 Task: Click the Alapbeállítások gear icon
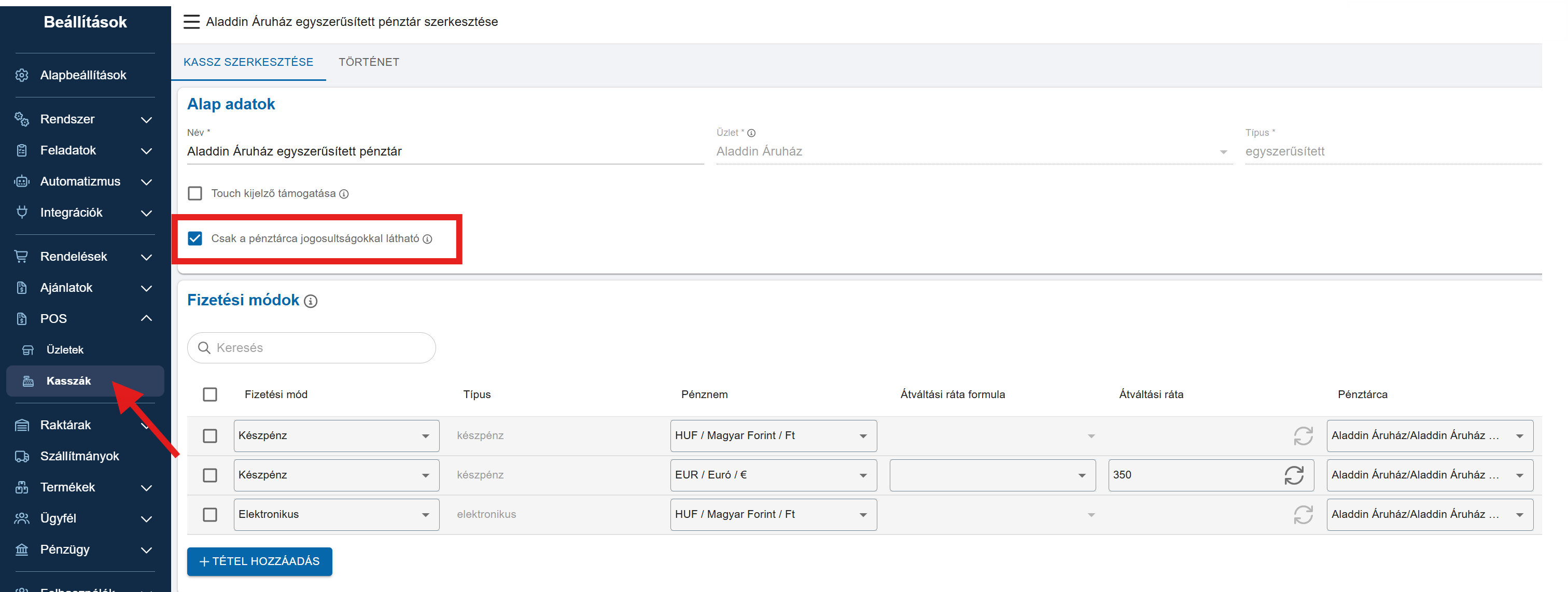[x=22, y=75]
